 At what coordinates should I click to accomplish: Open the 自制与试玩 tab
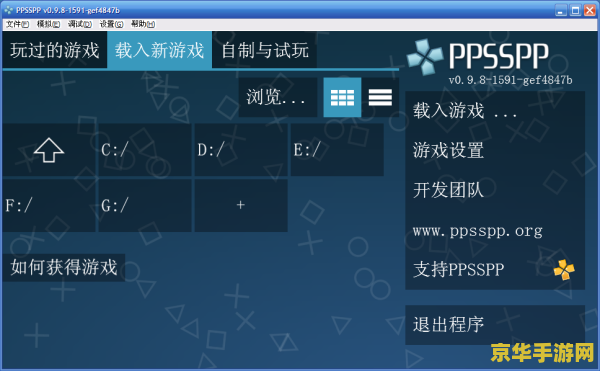264,50
